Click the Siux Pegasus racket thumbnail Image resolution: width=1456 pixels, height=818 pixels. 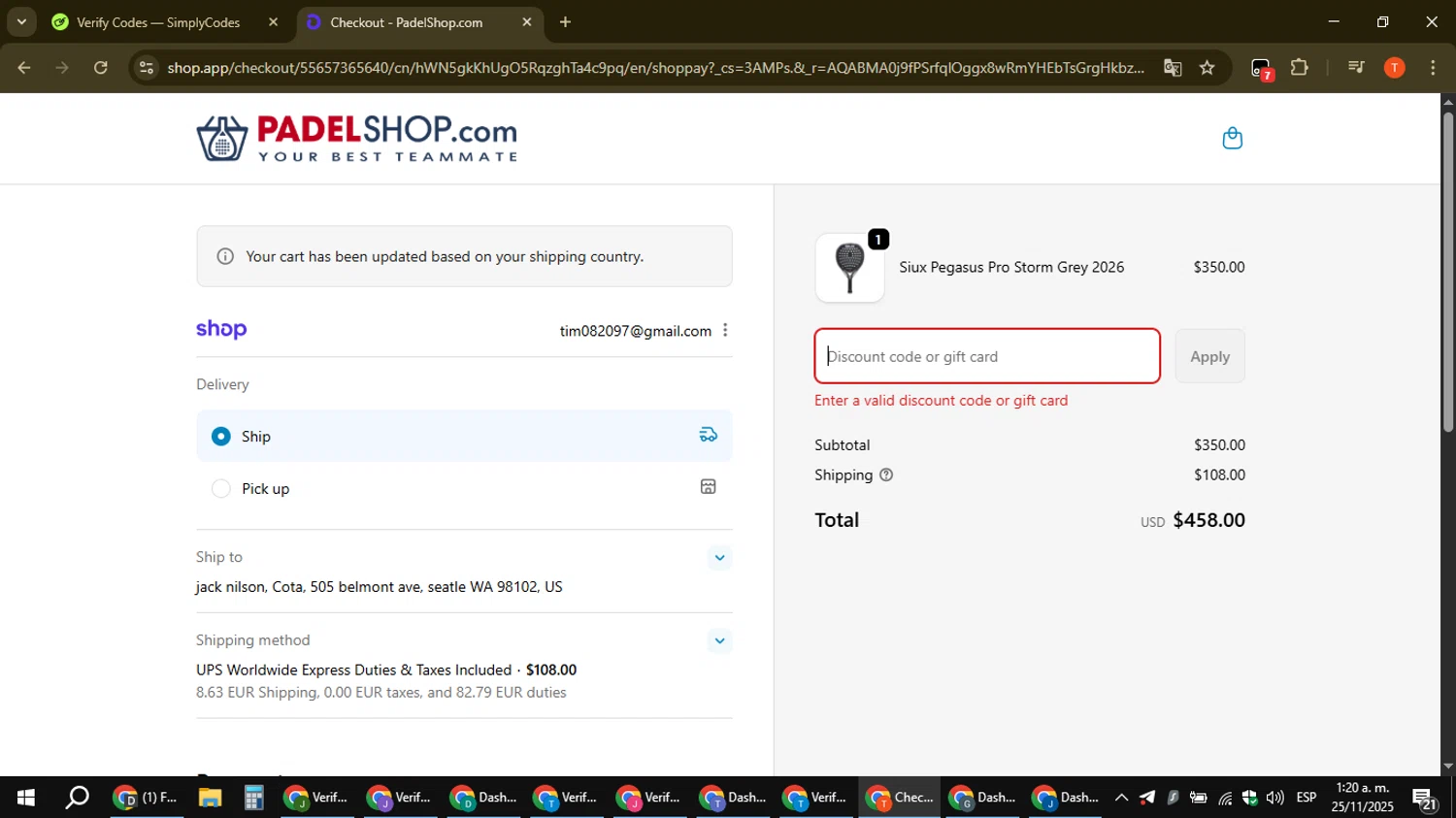[849, 268]
